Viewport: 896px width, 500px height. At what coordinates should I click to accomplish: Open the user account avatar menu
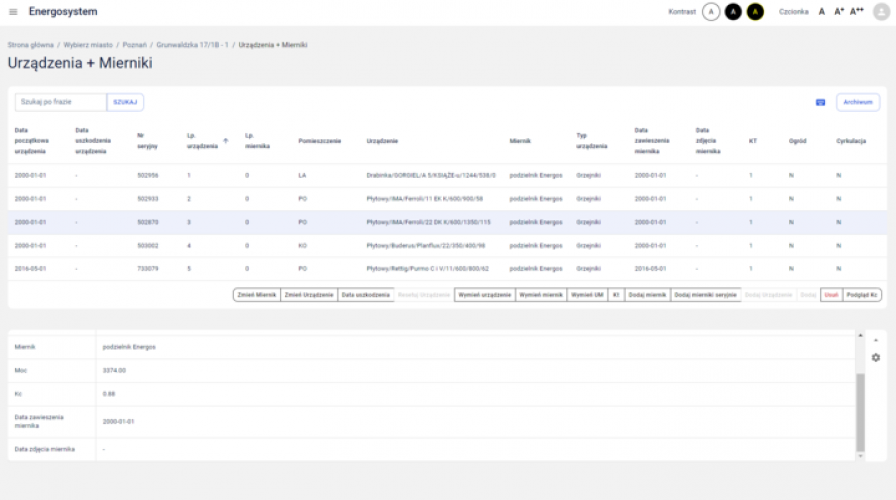881,12
